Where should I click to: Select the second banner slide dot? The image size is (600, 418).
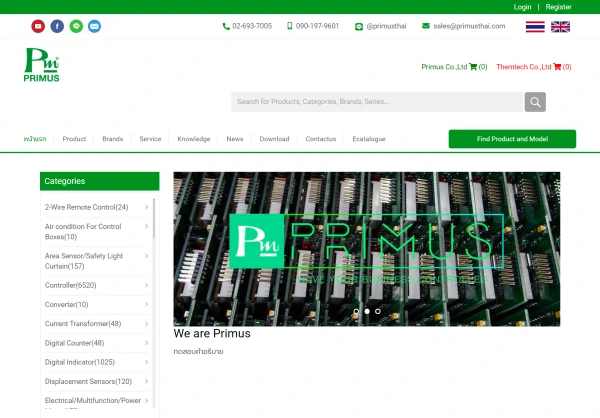367,311
